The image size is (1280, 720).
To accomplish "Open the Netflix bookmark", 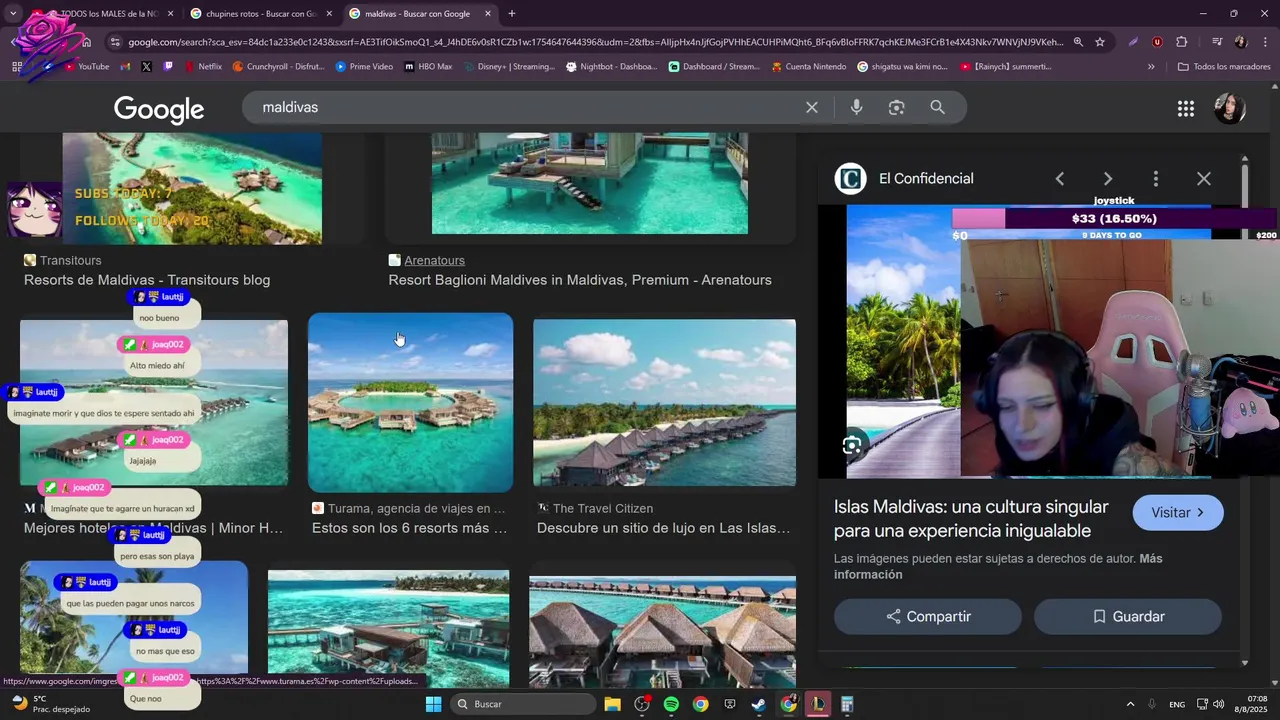I will (x=203, y=67).
